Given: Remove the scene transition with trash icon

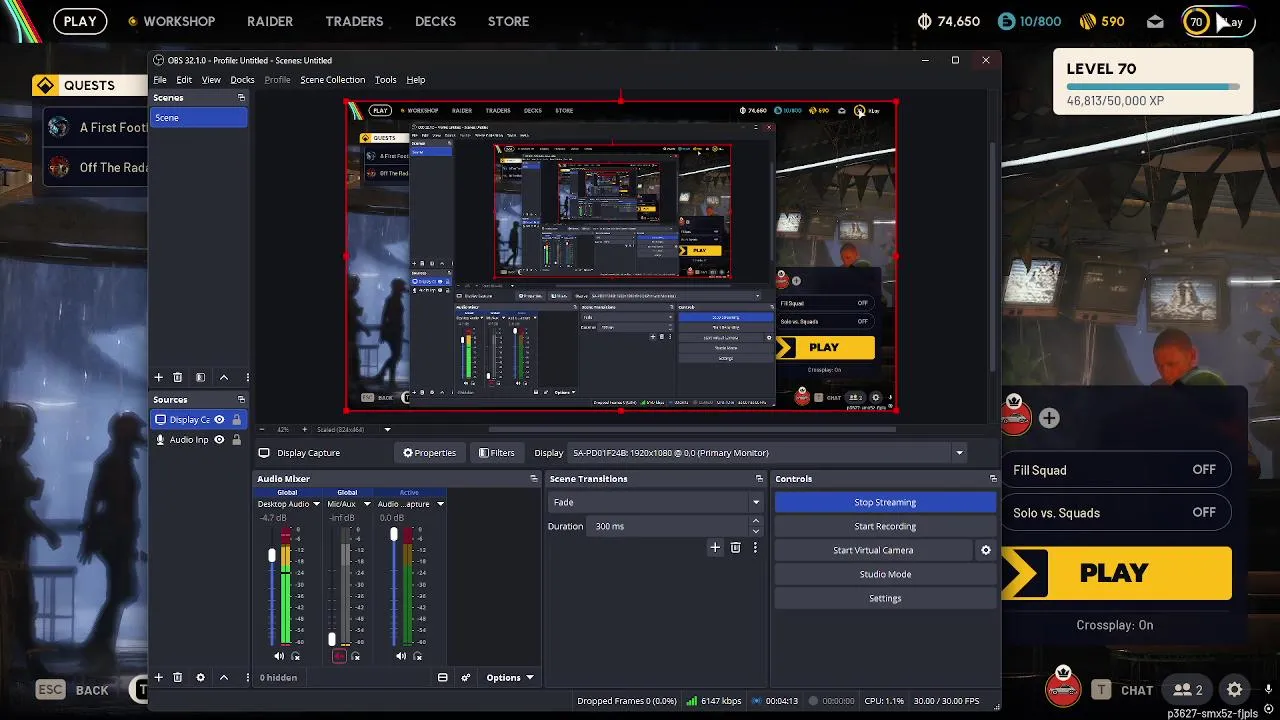Looking at the screenshot, I should tap(736, 548).
